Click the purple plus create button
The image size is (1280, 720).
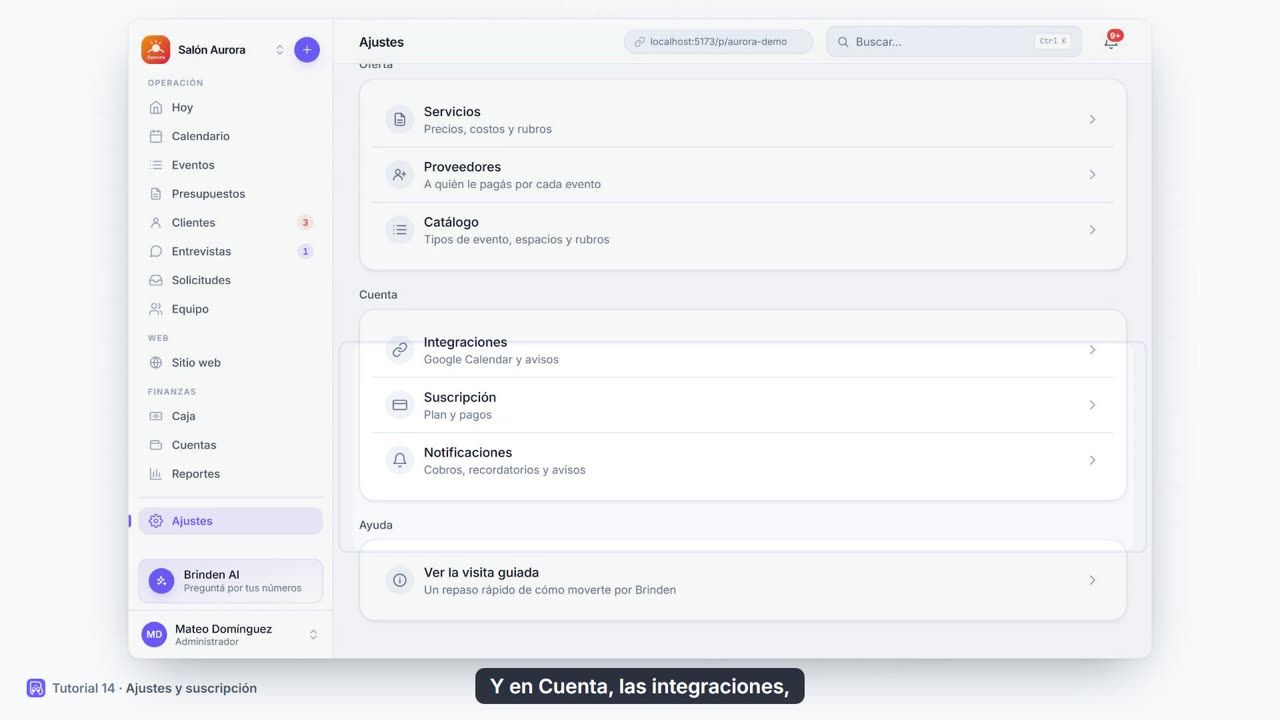pyautogui.click(x=307, y=50)
